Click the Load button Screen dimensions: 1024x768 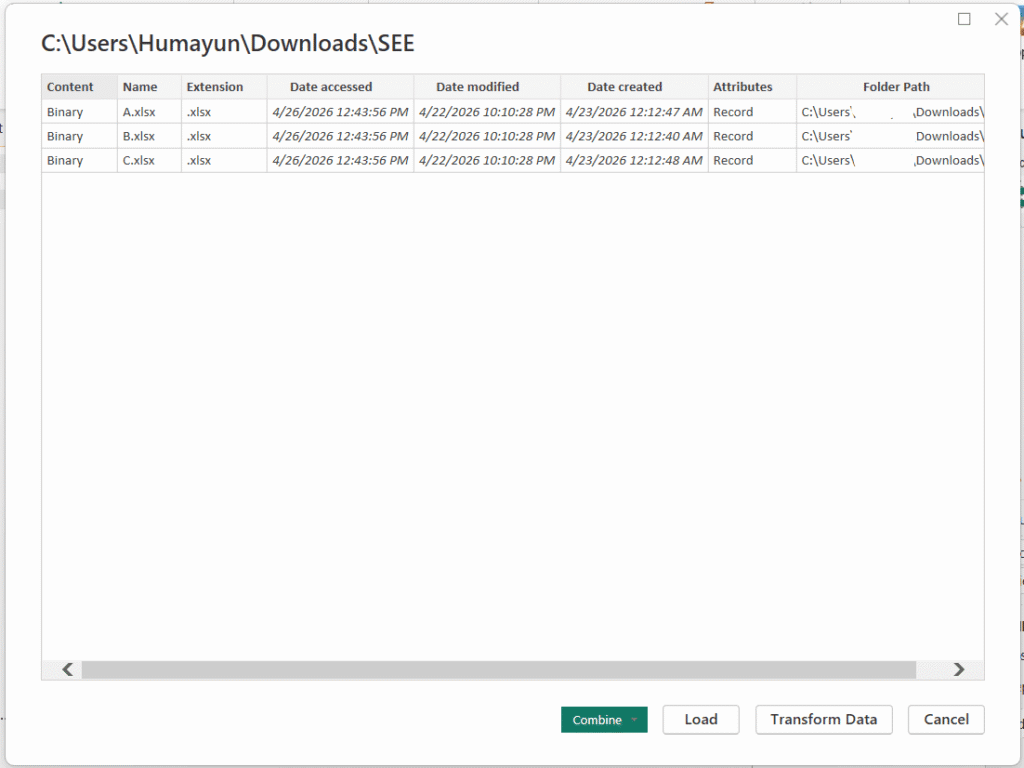pyautogui.click(x=700, y=719)
